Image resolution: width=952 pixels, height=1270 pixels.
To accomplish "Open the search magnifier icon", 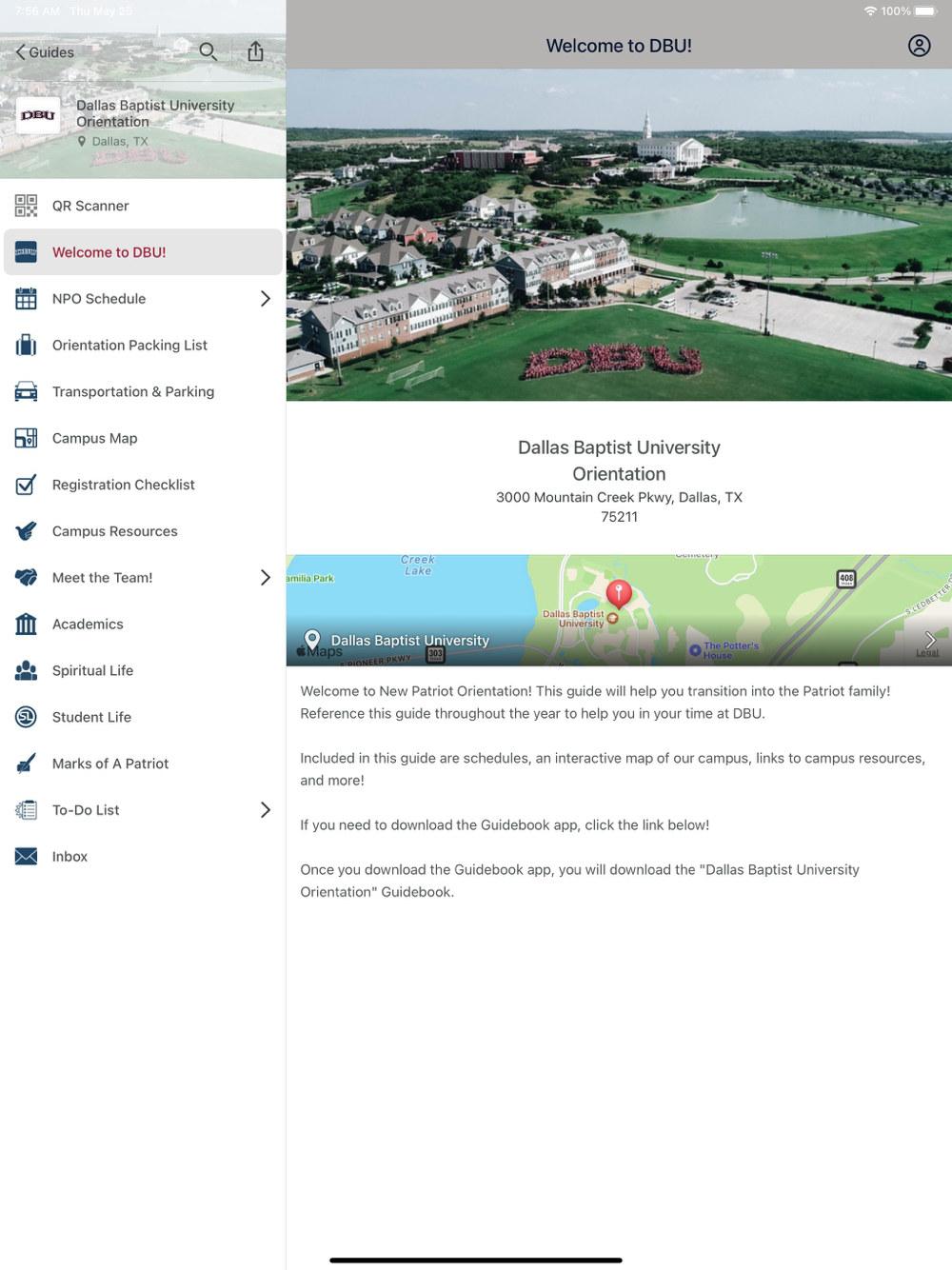I will pos(208,51).
